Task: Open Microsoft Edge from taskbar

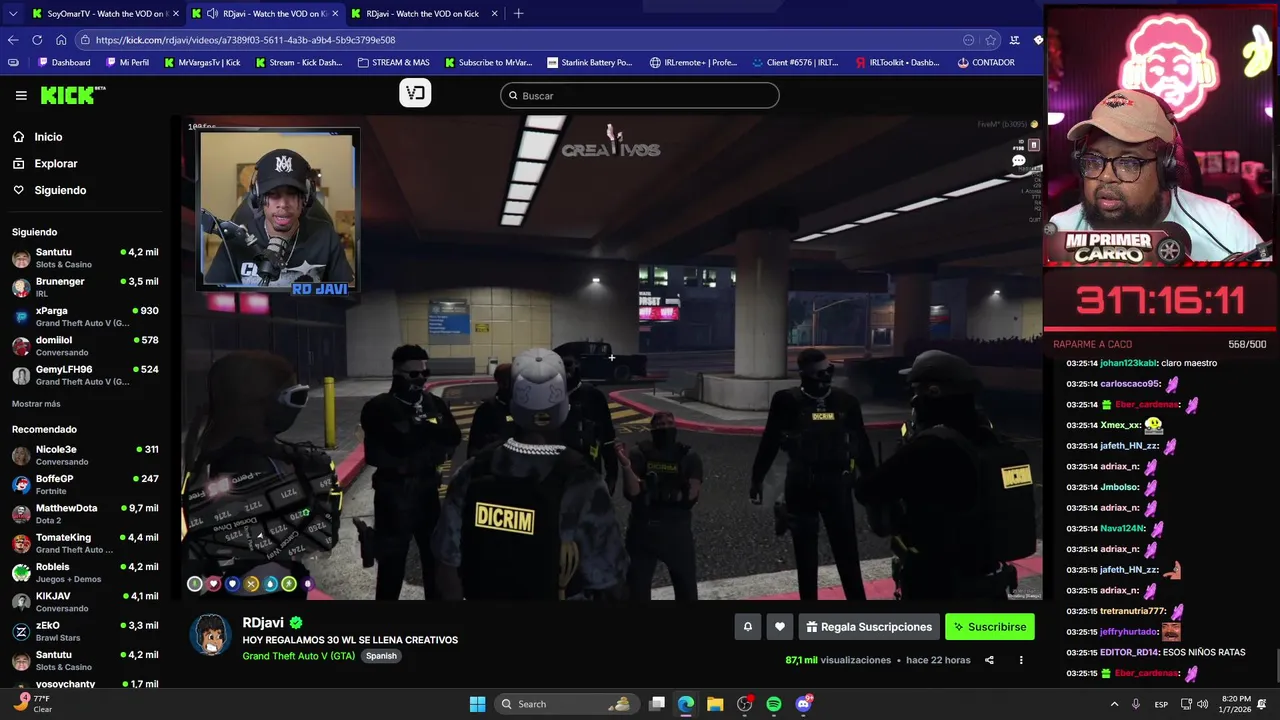Action: pos(686,704)
